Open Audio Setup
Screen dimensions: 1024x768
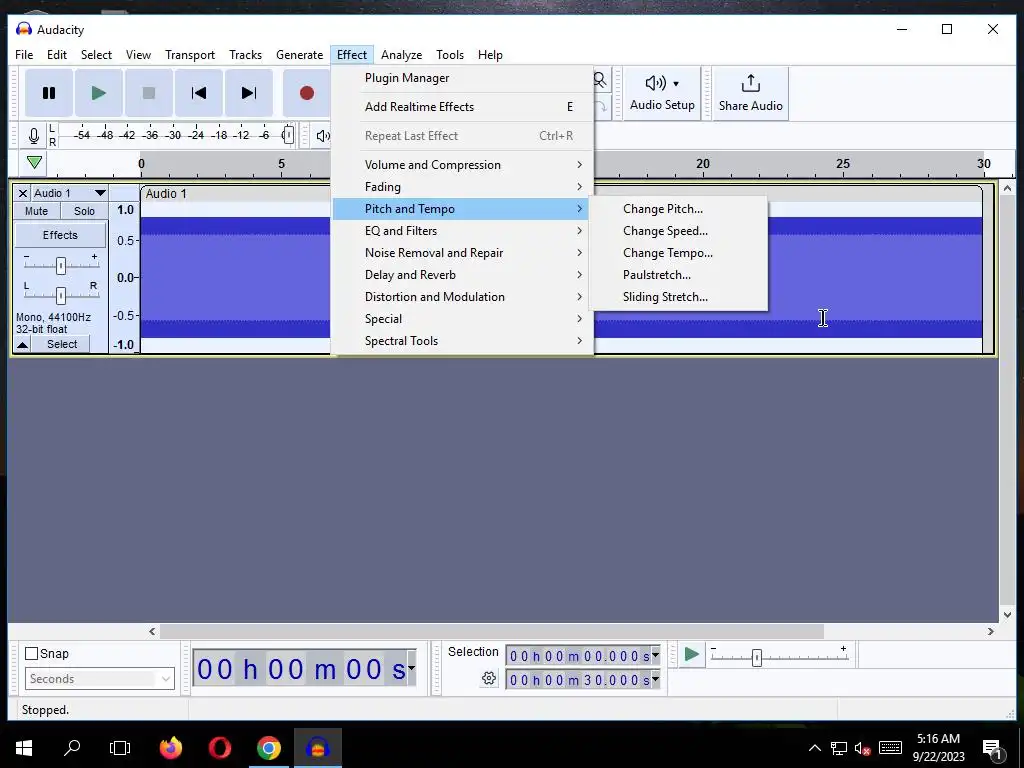662,93
